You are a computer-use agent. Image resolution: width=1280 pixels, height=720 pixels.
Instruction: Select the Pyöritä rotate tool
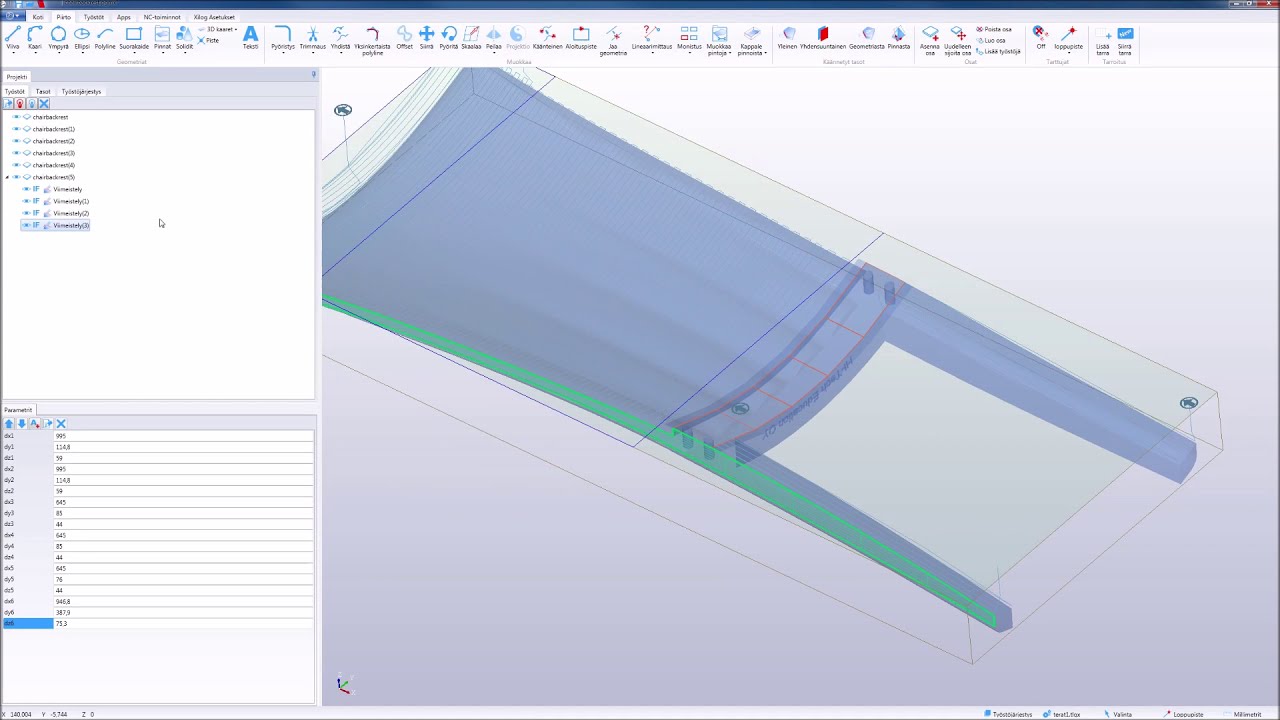449,38
